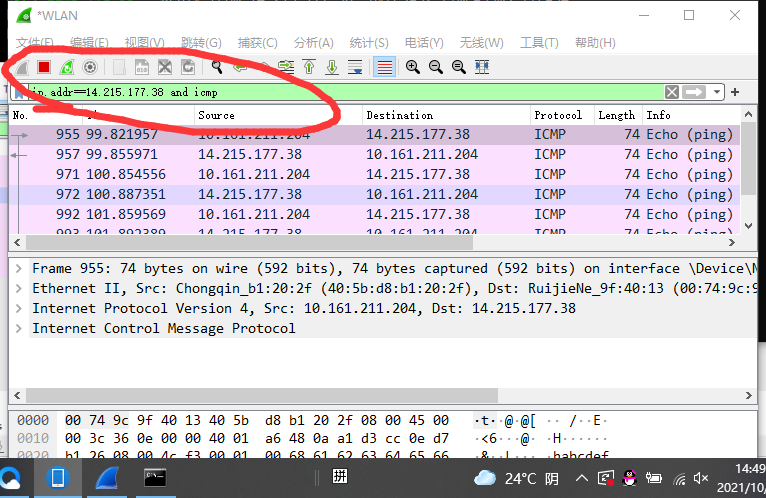
Task: Click the greyed start capture fin icon
Action: coord(21,67)
